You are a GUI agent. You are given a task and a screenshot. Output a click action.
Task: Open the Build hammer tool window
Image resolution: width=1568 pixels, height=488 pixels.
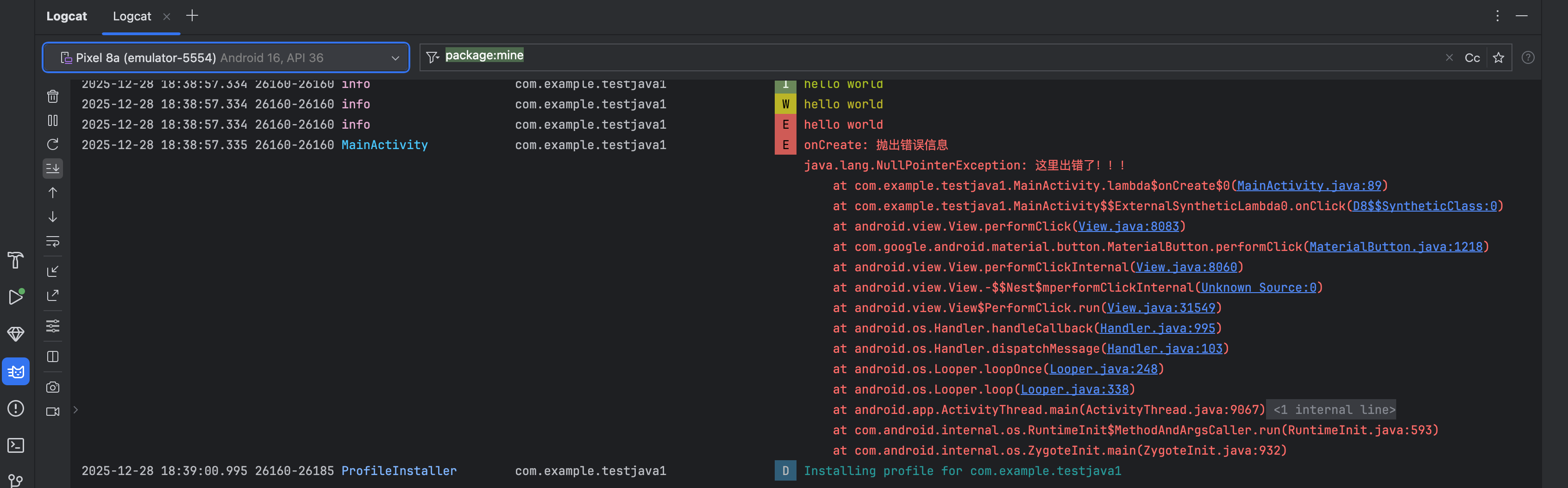tap(16, 260)
